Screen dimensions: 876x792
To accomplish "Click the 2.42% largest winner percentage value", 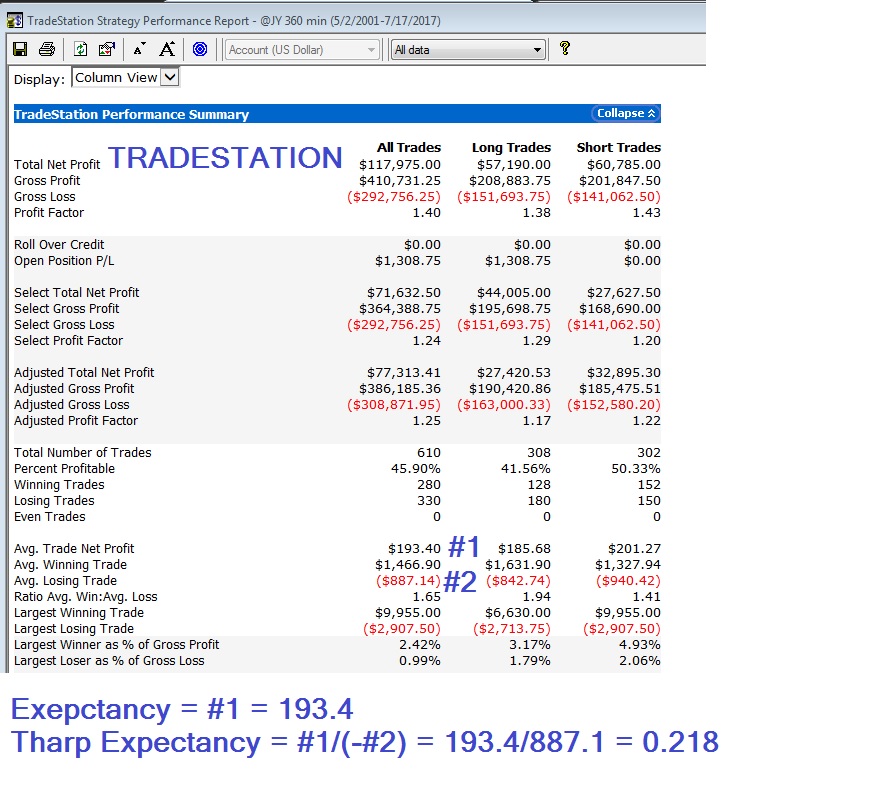I will 420,645.
